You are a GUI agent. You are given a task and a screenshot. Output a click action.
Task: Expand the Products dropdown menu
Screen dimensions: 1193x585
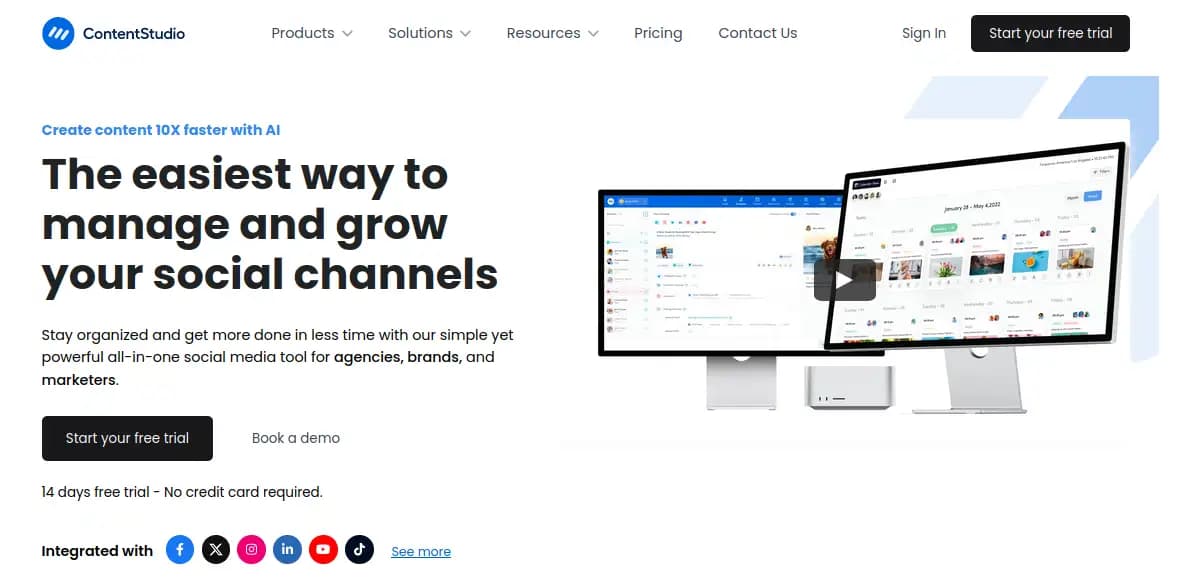[x=312, y=33]
